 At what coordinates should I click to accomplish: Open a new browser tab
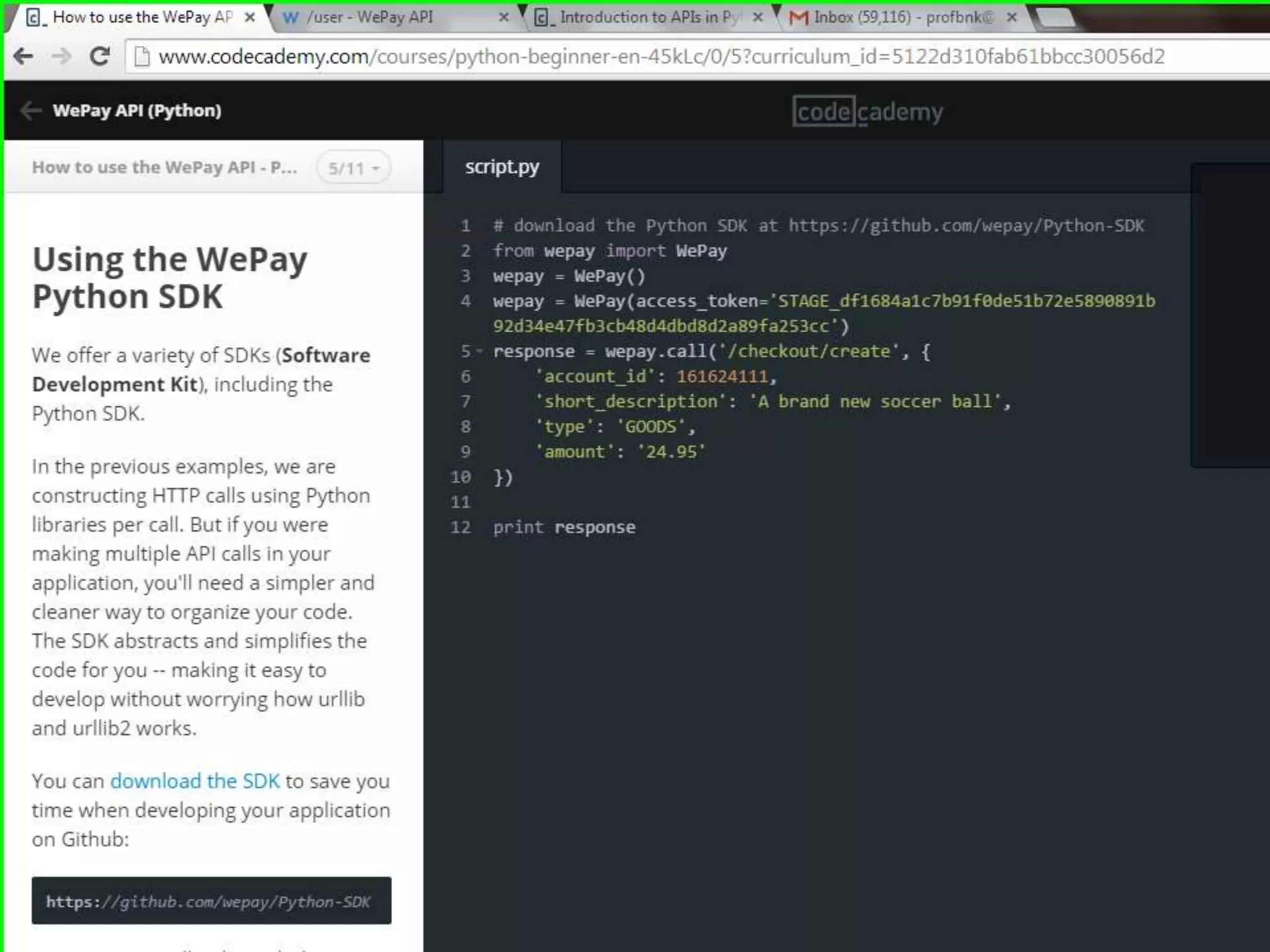pos(1055,18)
